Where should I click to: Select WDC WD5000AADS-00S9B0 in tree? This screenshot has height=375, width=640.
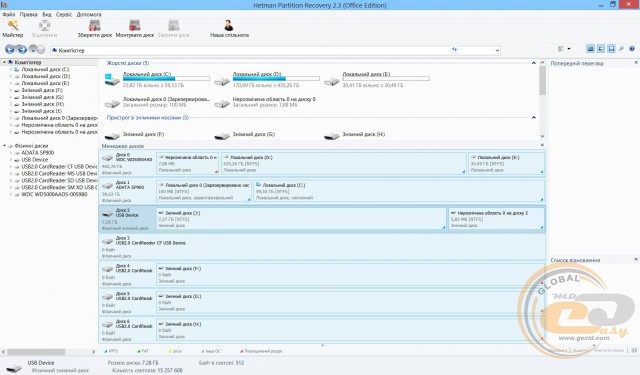point(54,194)
